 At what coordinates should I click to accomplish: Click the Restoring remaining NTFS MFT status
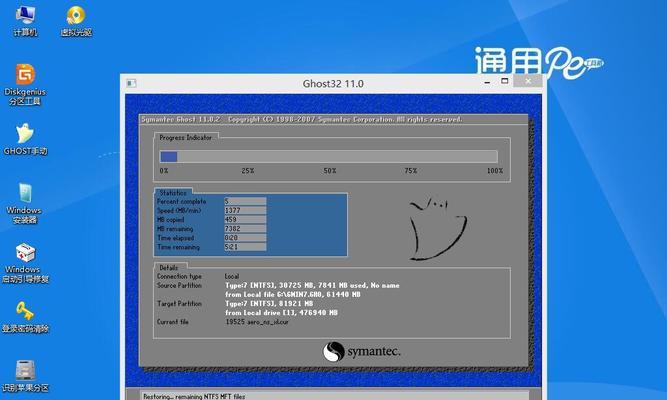pyautogui.click(x=194, y=396)
